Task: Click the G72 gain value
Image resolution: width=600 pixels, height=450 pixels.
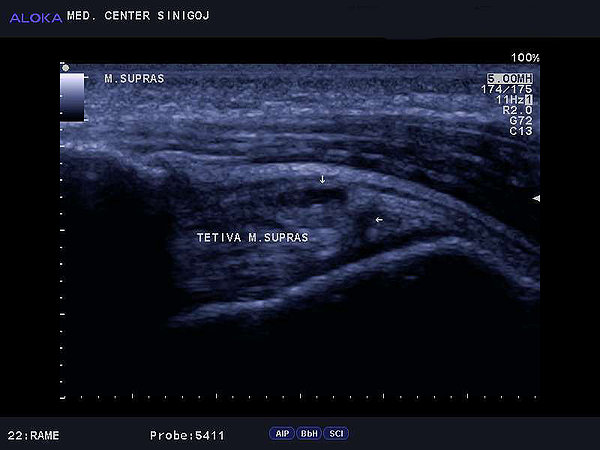Action: pyautogui.click(x=521, y=121)
